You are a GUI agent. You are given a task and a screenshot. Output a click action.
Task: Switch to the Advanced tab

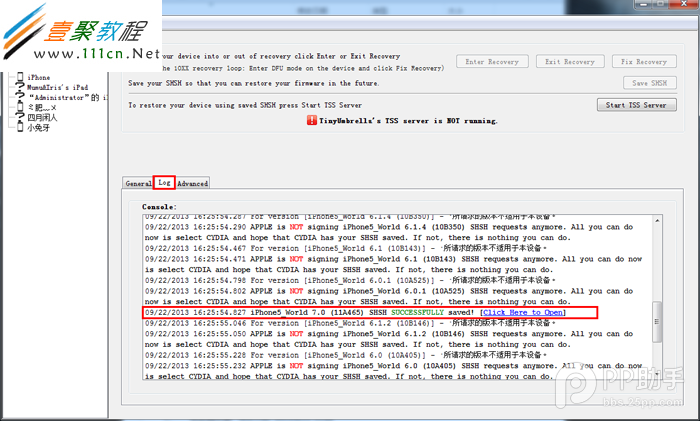(192, 183)
